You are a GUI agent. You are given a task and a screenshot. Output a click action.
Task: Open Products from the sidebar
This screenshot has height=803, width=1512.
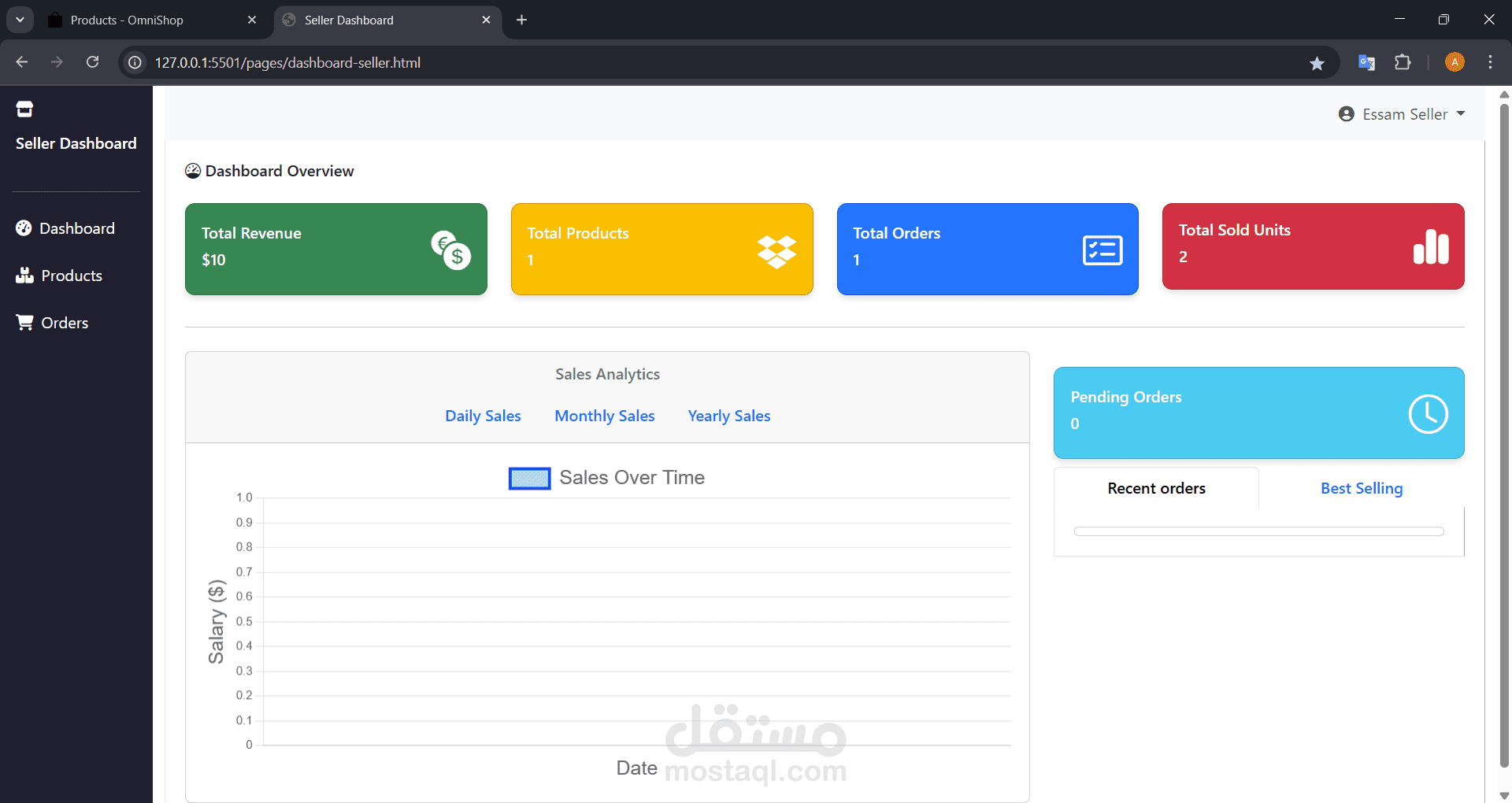pyautogui.click(x=60, y=276)
